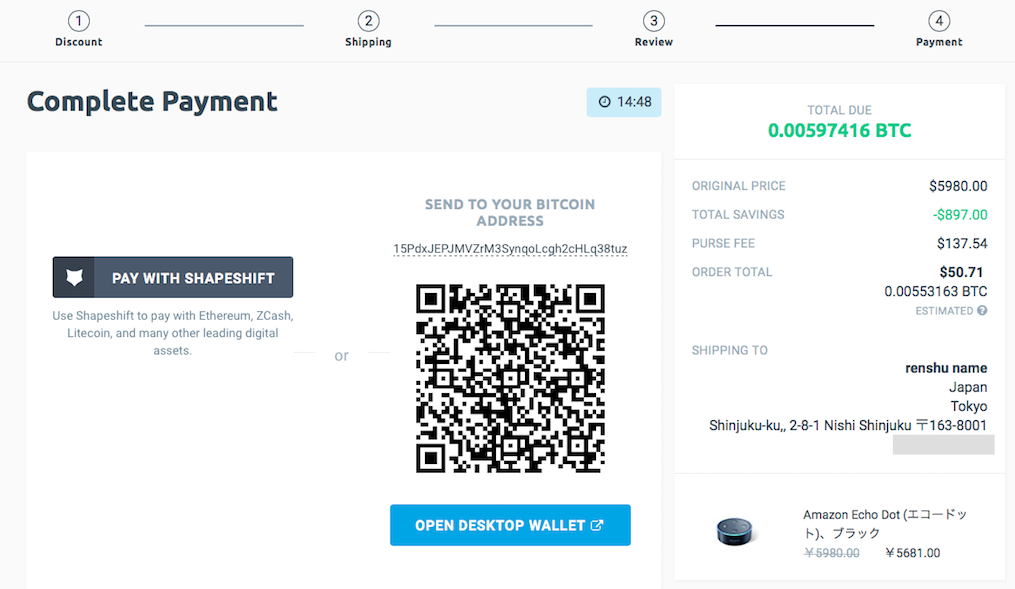Click the 14:48 countdown timer badge
This screenshot has width=1015, height=589.
click(x=624, y=102)
